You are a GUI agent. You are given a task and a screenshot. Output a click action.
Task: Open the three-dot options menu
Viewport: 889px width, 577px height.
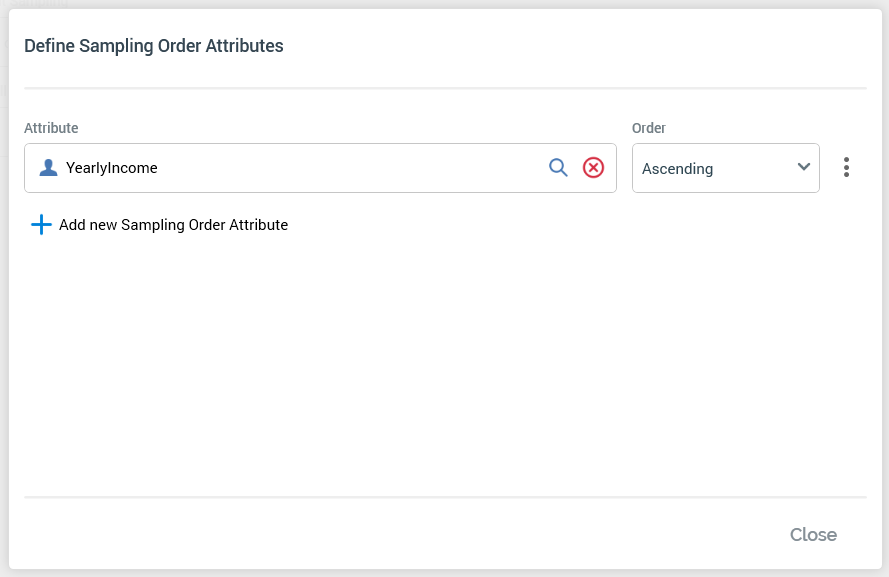click(846, 168)
